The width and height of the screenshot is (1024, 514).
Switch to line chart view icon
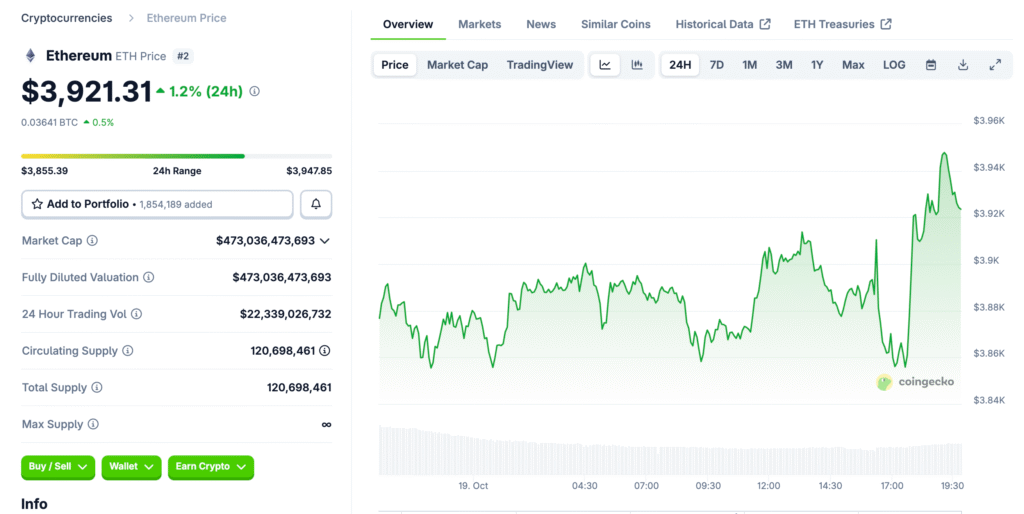coord(605,65)
